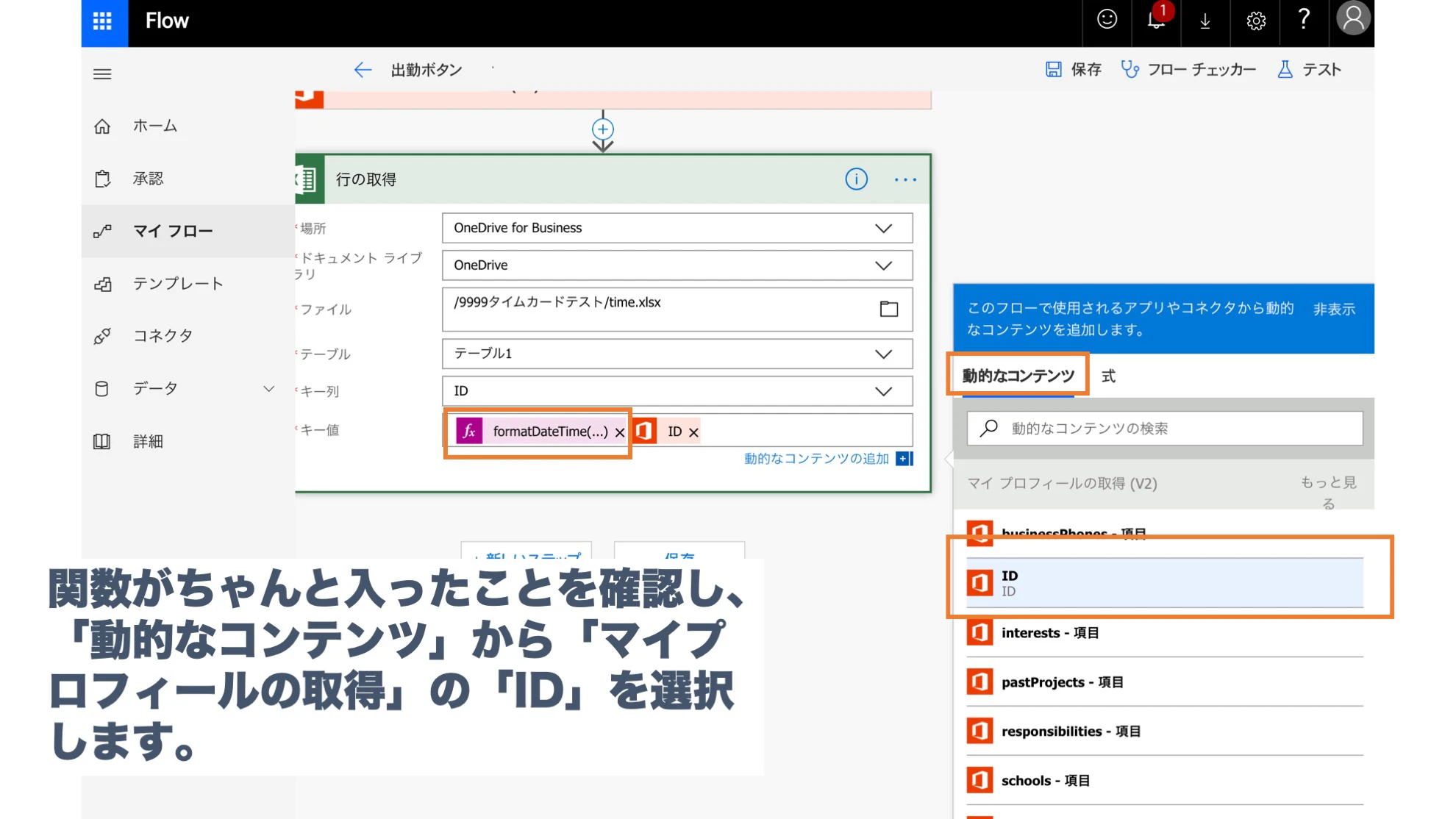1456x819 pixels.
Task: Expand the 場所 dropdown
Action: coord(884,228)
